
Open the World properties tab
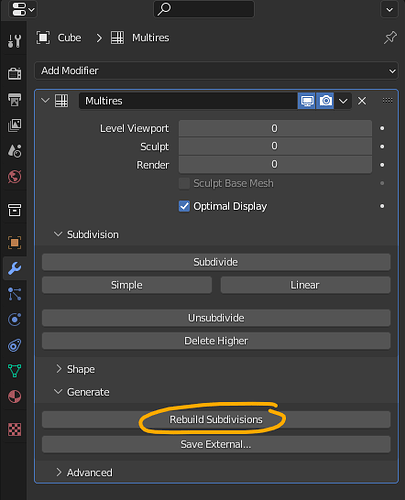tap(14, 177)
